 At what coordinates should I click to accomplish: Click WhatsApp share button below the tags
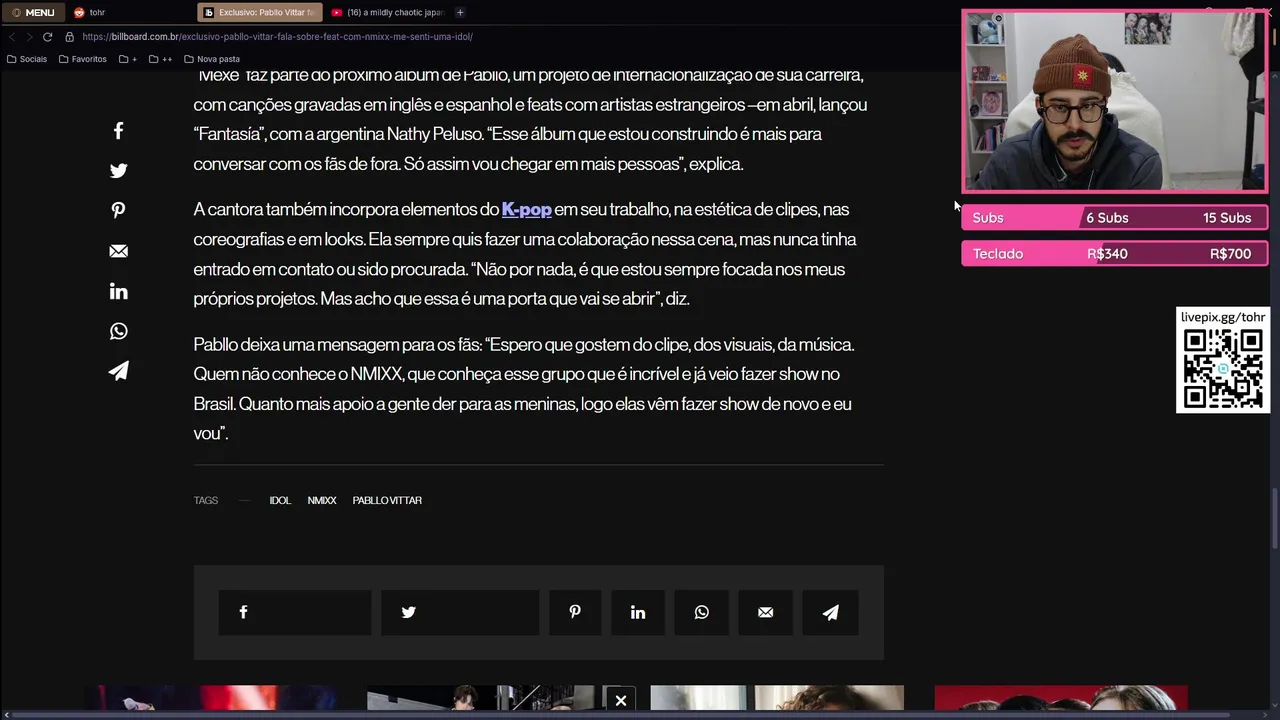pos(702,612)
